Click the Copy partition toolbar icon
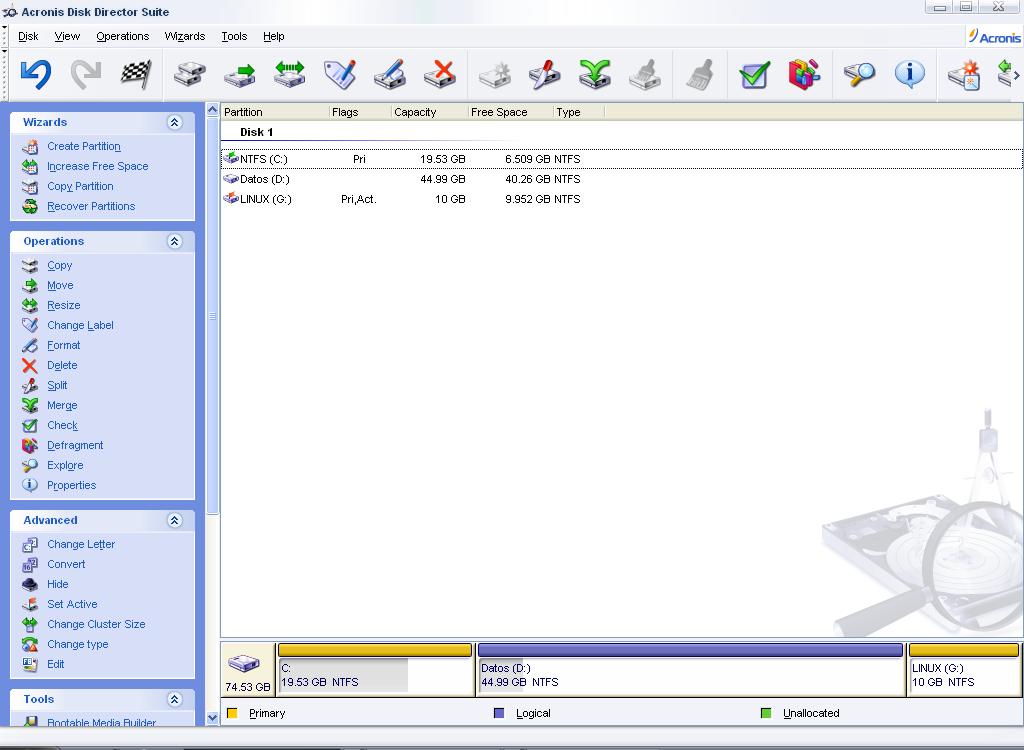The width and height of the screenshot is (1024, 750). point(190,74)
